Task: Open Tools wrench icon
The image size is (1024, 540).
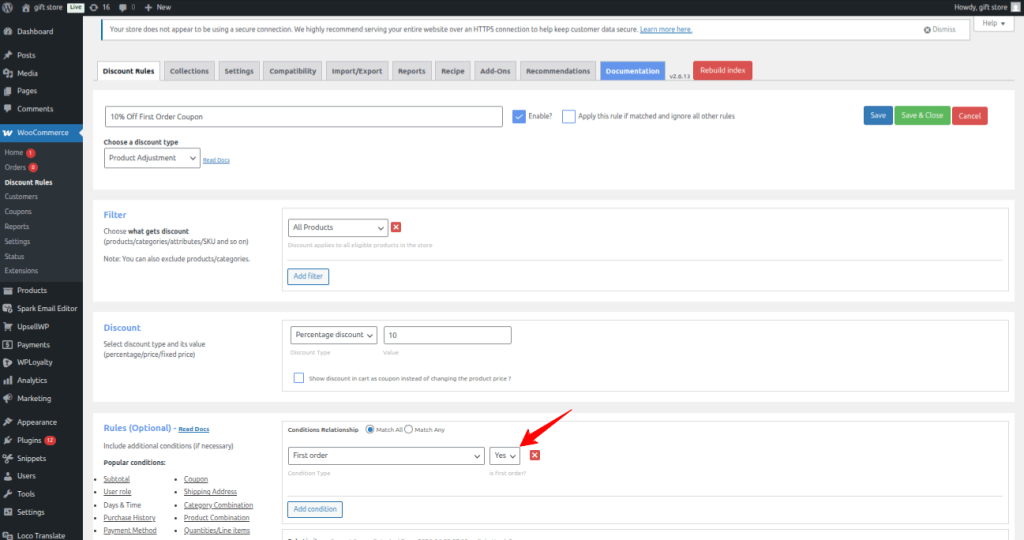Action: click(8, 494)
